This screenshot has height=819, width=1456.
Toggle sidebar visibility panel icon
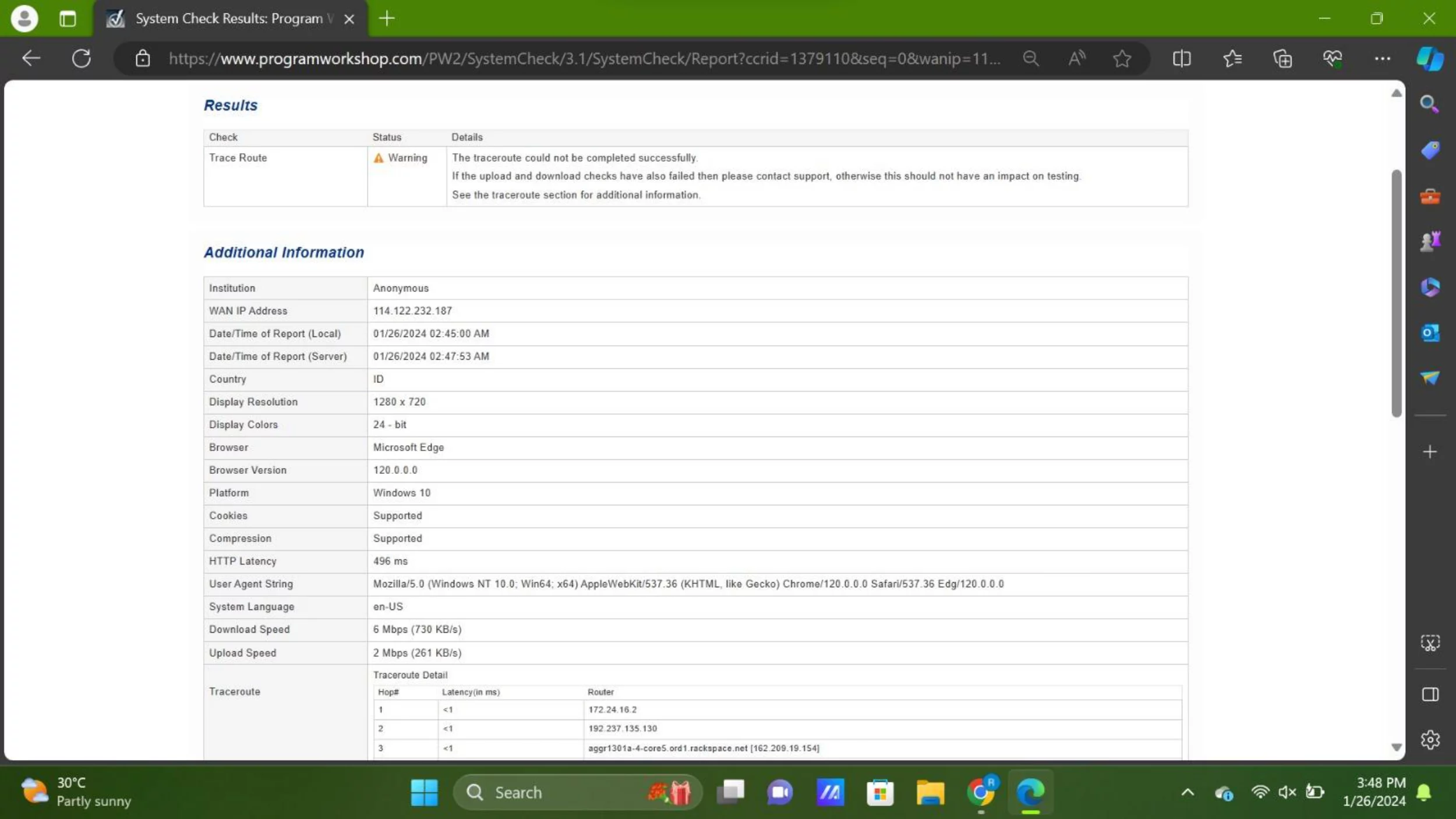[1430, 694]
